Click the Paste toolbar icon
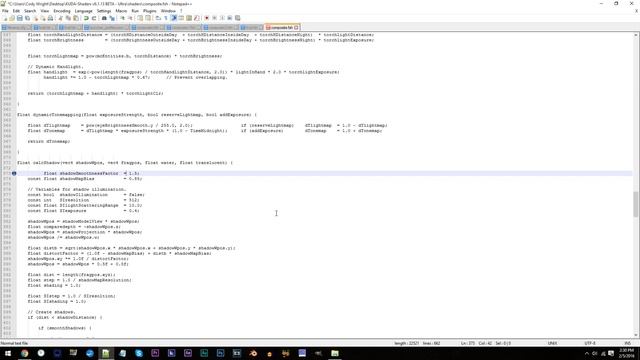 (76, 18)
